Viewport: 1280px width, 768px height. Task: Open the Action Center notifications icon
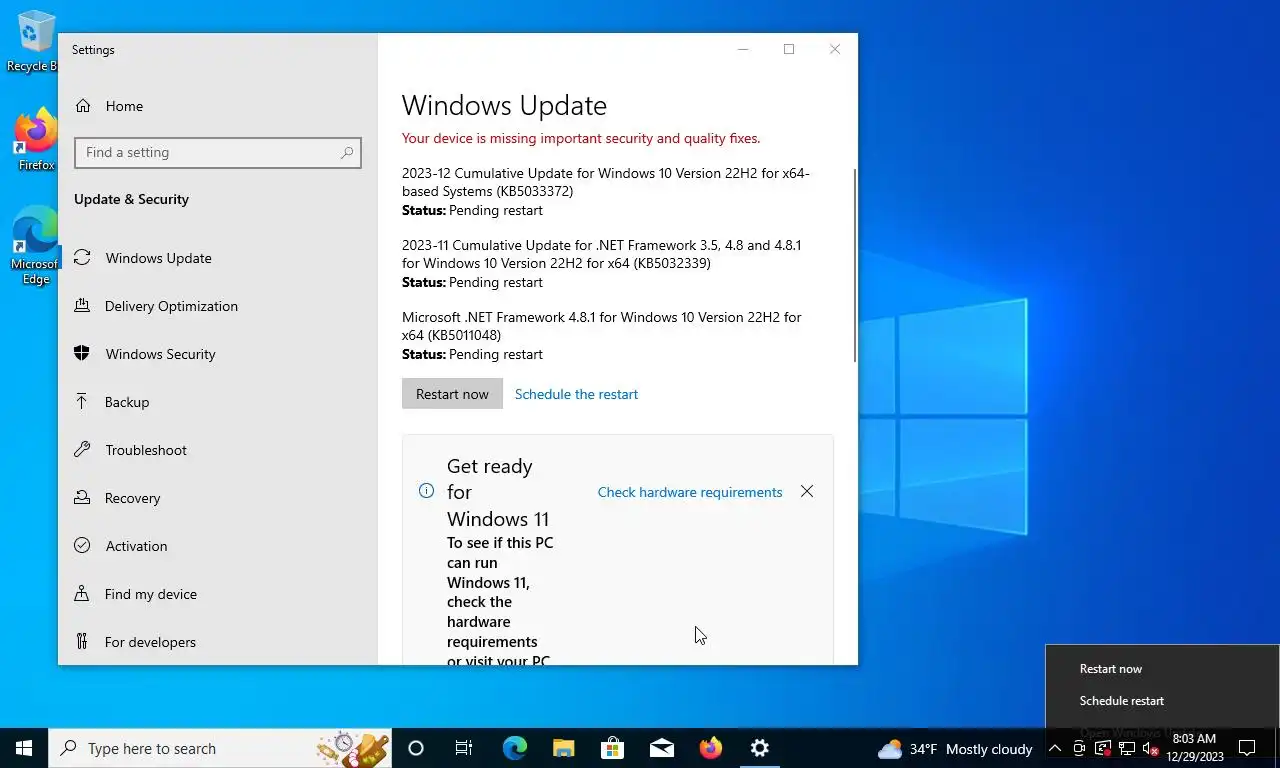click(1247, 748)
